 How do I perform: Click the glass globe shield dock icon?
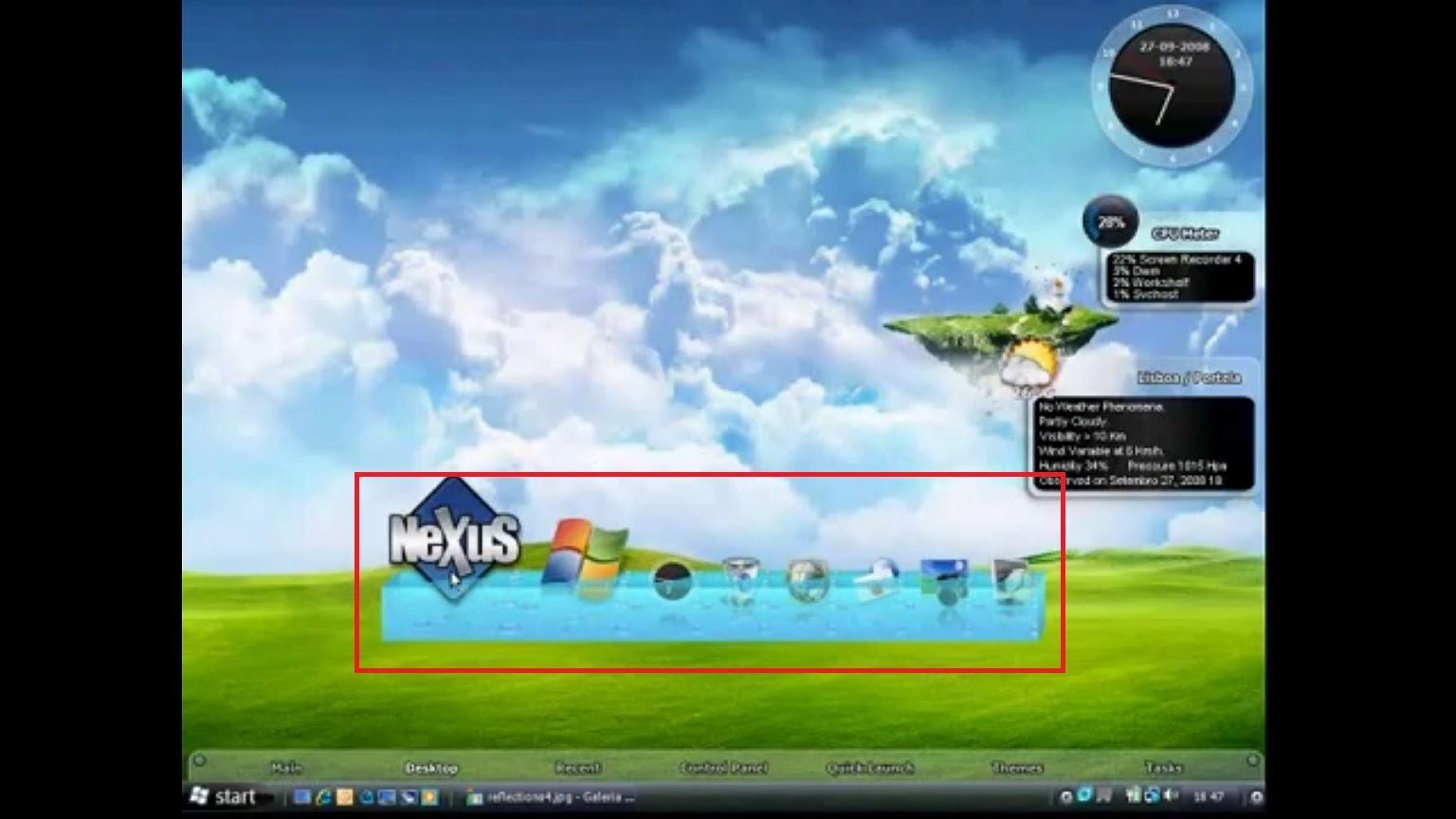point(808,580)
